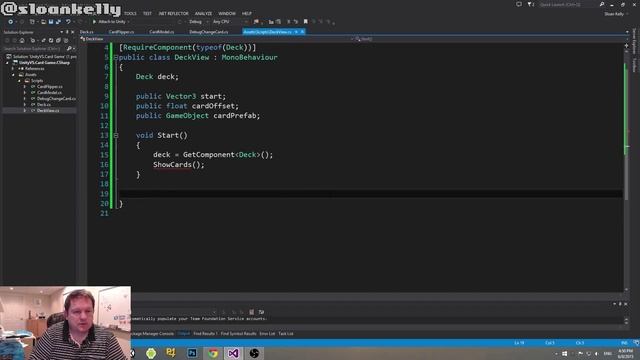Open the Any CPU platform dropdown
The height and width of the screenshot is (360, 640).
click(x=229, y=22)
